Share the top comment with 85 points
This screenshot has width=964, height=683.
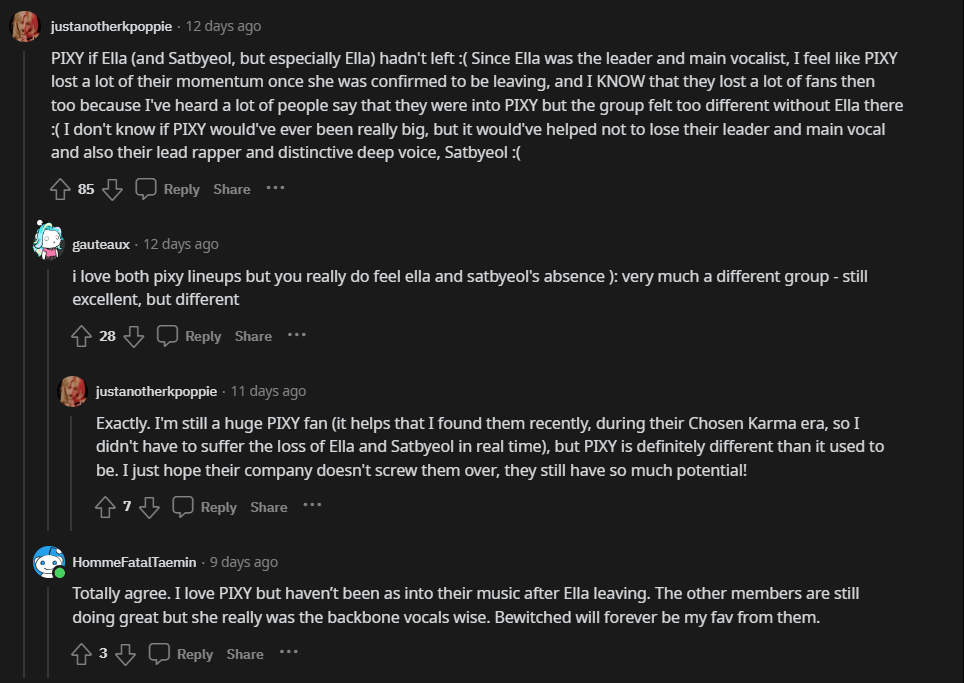[x=232, y=189]
